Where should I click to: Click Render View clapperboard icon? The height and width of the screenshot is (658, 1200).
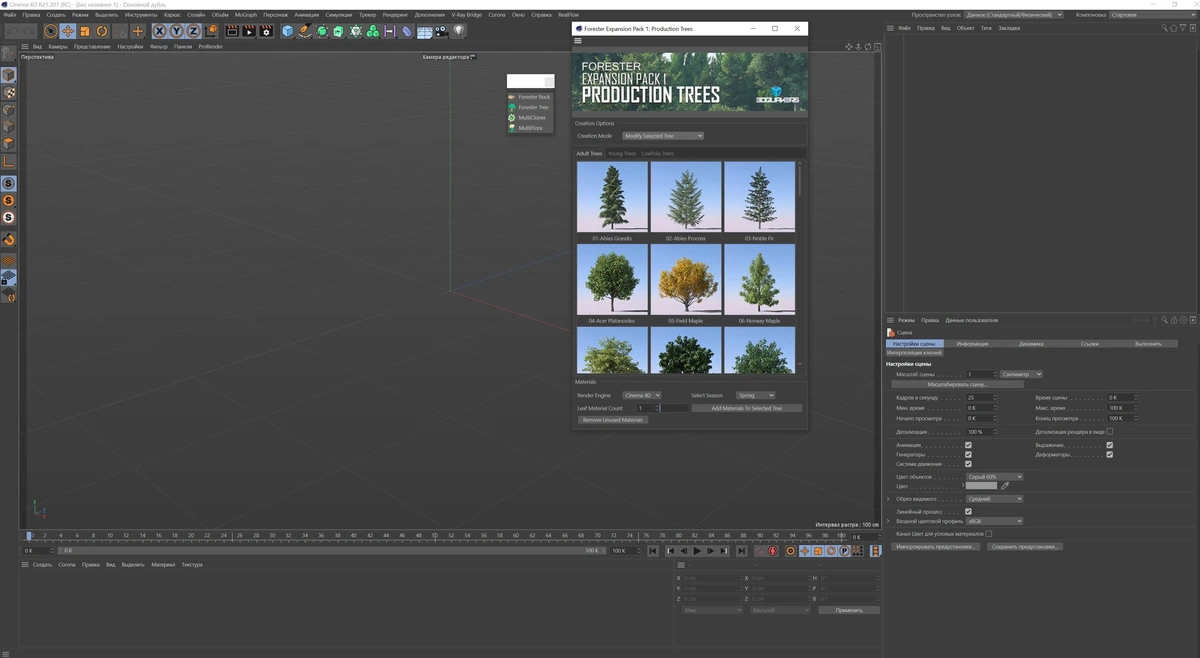tap(232, 31)
